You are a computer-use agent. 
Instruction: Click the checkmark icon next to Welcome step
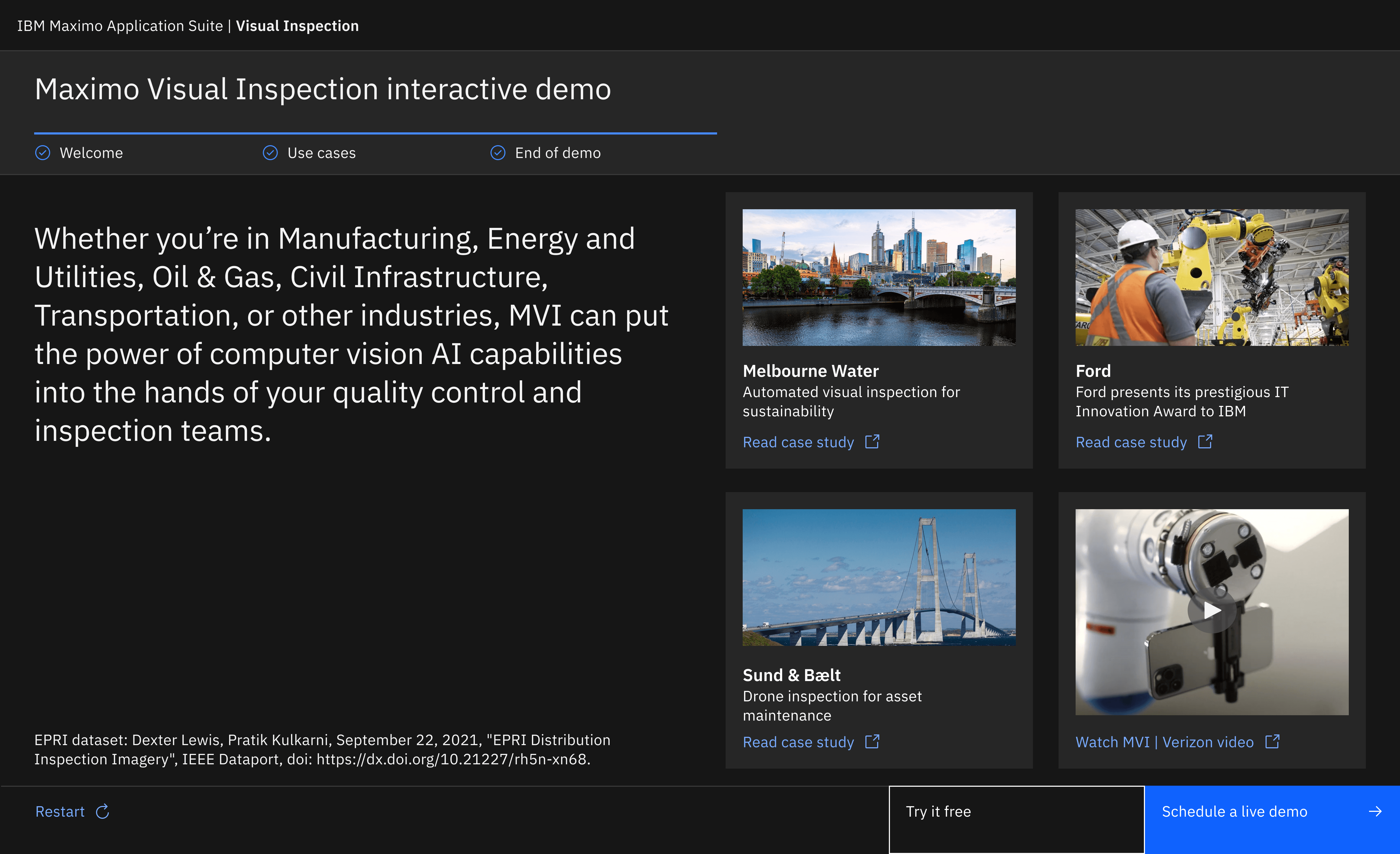point(43,153)
